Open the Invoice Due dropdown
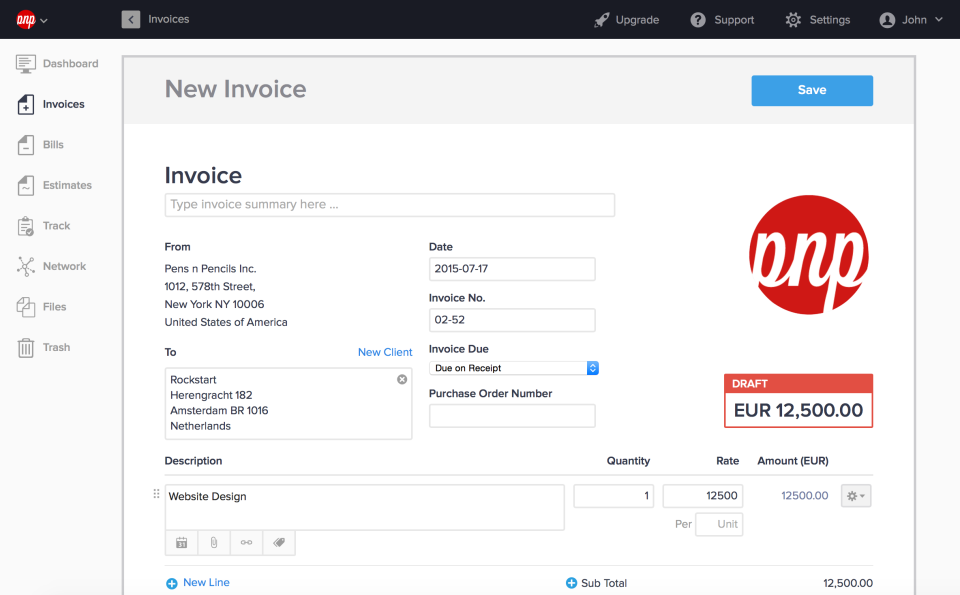The width and height of the screenshot is (960, 595). [514, 368]
